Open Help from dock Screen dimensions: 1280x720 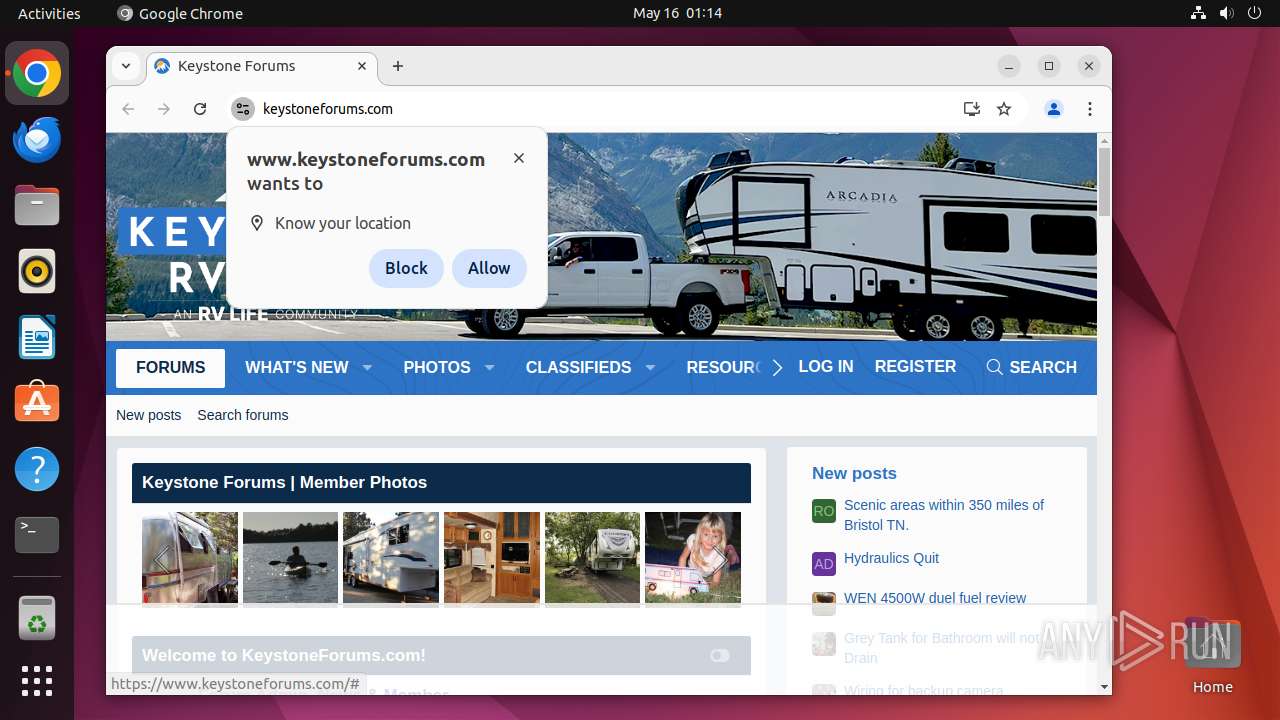(x=37, y=469)
